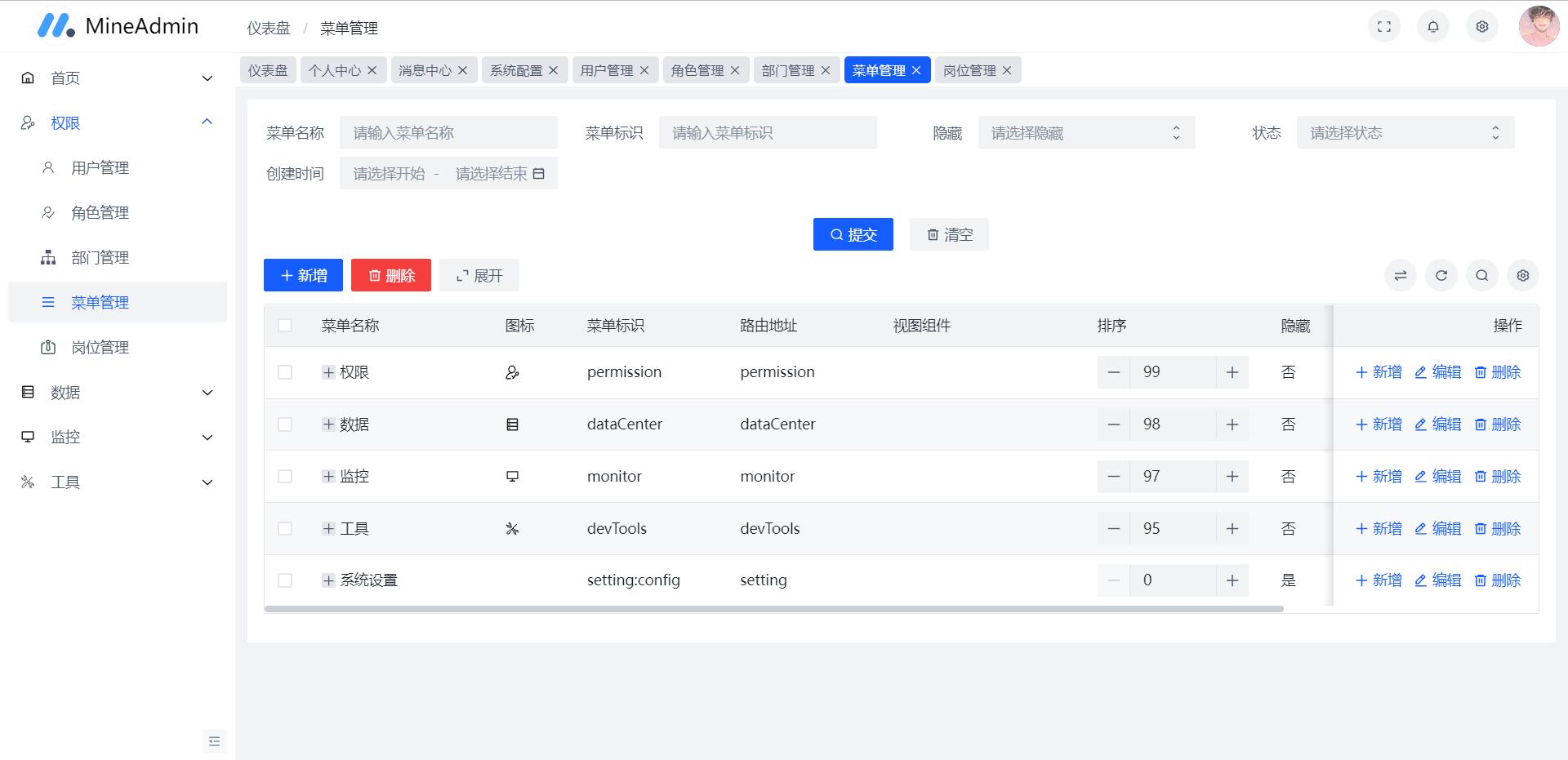Expand the 系统设置 tree row
Image resolution: width=1568 pixels, height=760 pixels.
(x=328, y=580)
